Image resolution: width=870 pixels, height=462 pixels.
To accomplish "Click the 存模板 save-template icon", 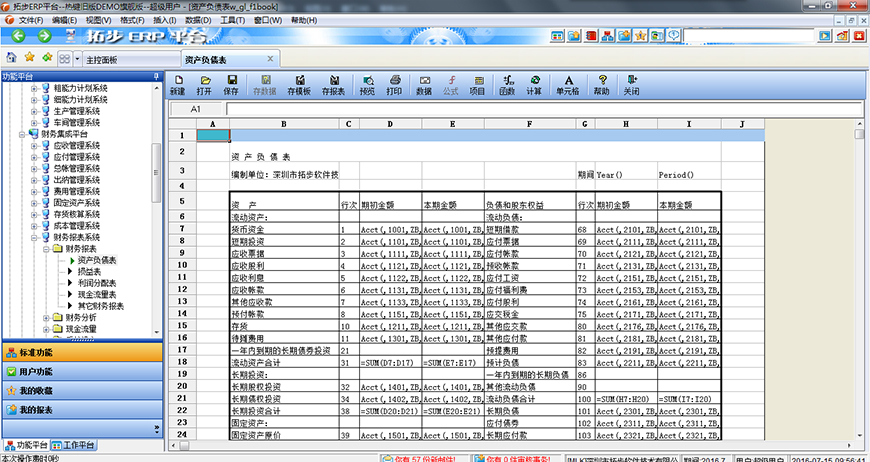I will click(x=299, y=84).
